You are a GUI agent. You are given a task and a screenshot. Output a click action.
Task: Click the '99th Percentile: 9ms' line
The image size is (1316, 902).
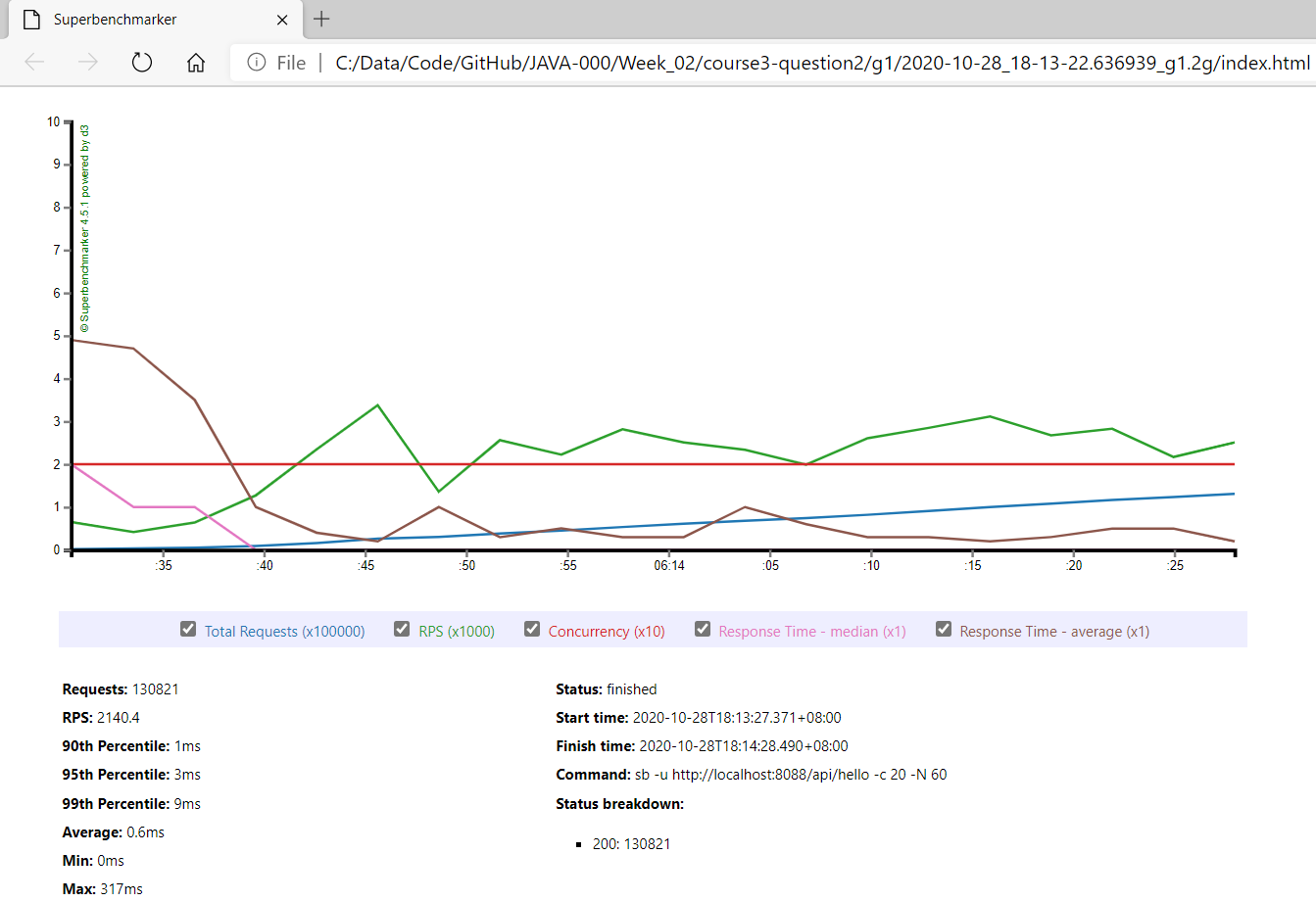tap(131, 804)
